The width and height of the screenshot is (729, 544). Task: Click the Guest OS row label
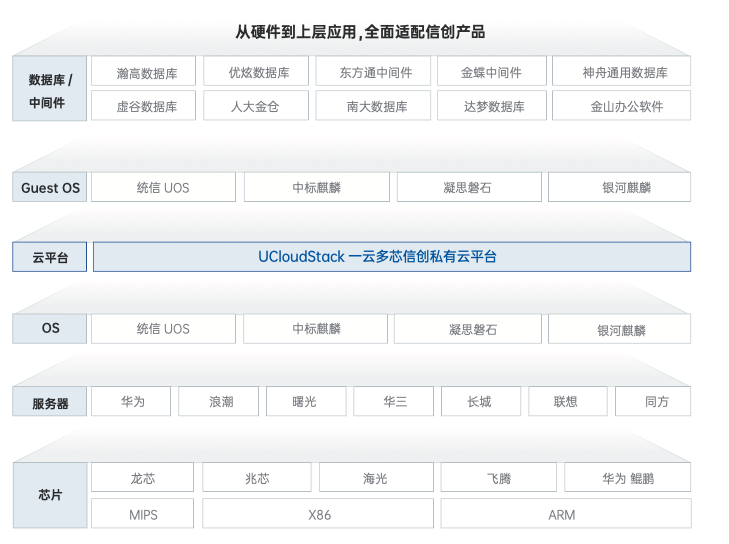[x=50, y=188]
